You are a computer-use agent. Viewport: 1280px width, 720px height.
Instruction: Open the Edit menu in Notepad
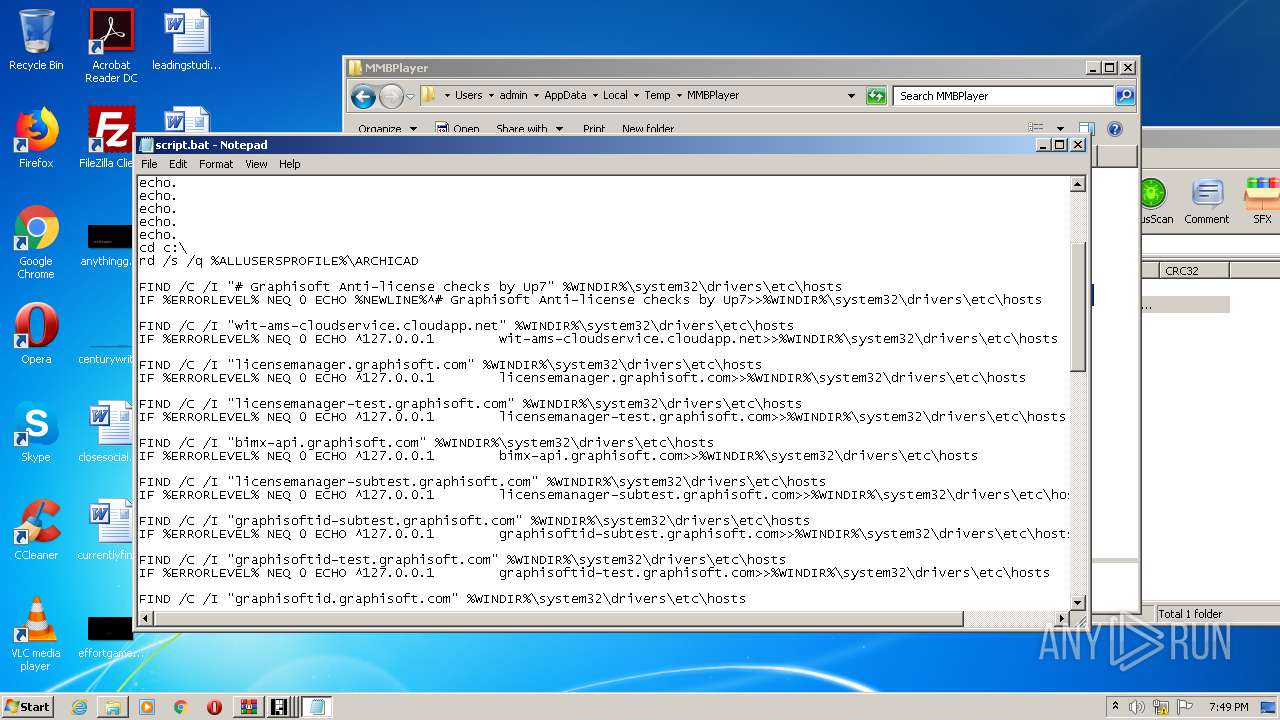pos(178,164)
